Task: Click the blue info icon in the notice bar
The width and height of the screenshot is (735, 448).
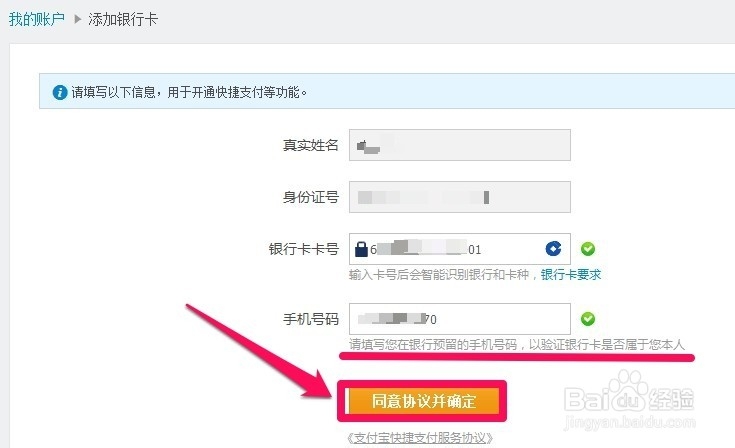Action: (x=60, y=92)
